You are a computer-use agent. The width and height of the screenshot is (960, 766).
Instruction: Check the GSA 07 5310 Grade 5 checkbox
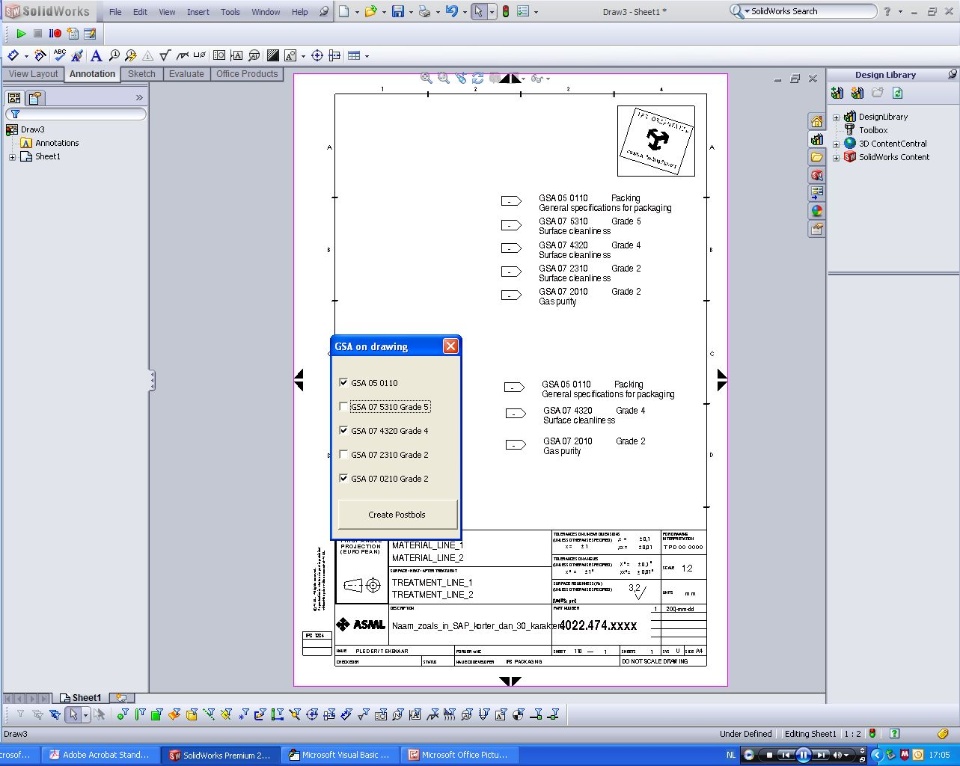tap(343, 407)
